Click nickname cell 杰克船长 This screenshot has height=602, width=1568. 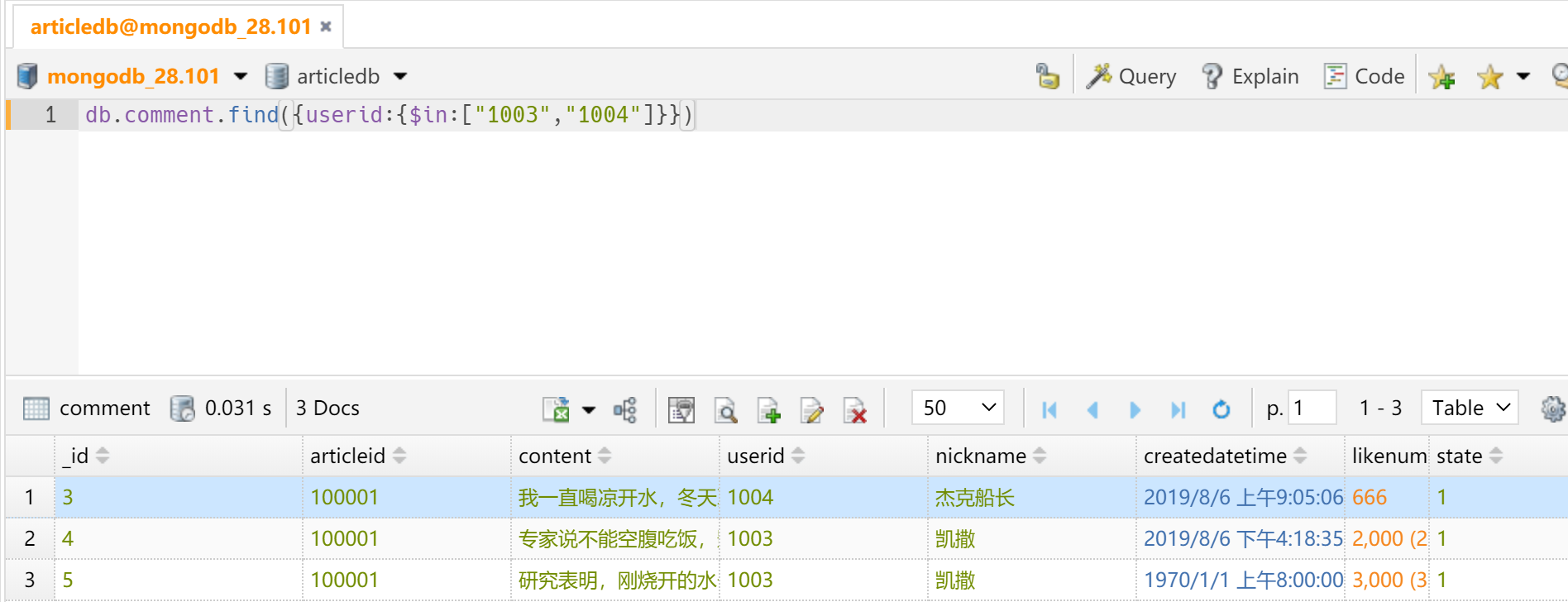tap(1032, 497)
